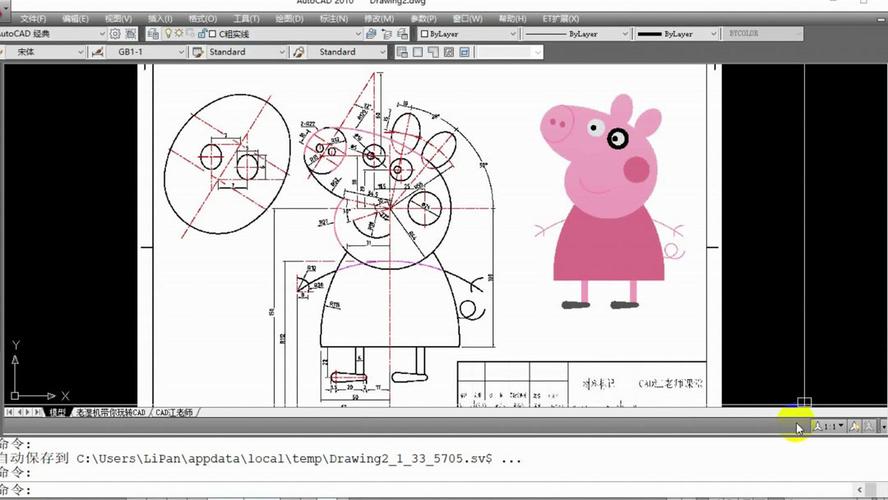Switch to the 模型 tab
Image resolution: width=888 pixels, height=500 pixels.
click(x=57, y=412)
